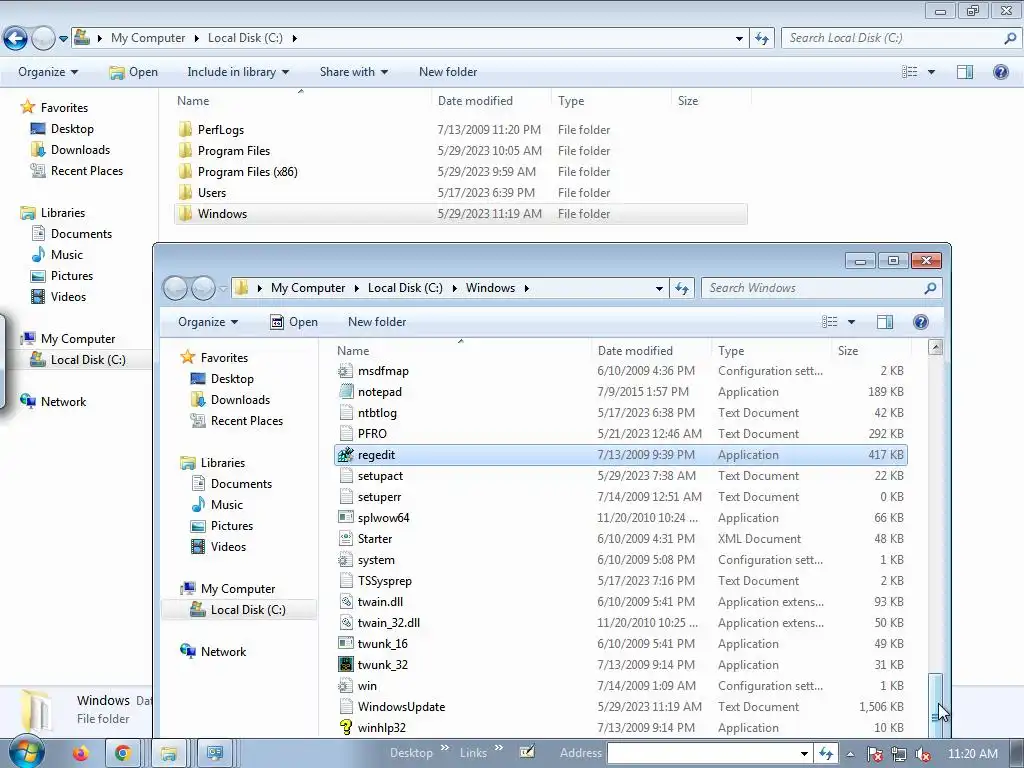Screen dimensions: 1024x768
Task: Click the twain.dll file icon
Action: (345, 601)
